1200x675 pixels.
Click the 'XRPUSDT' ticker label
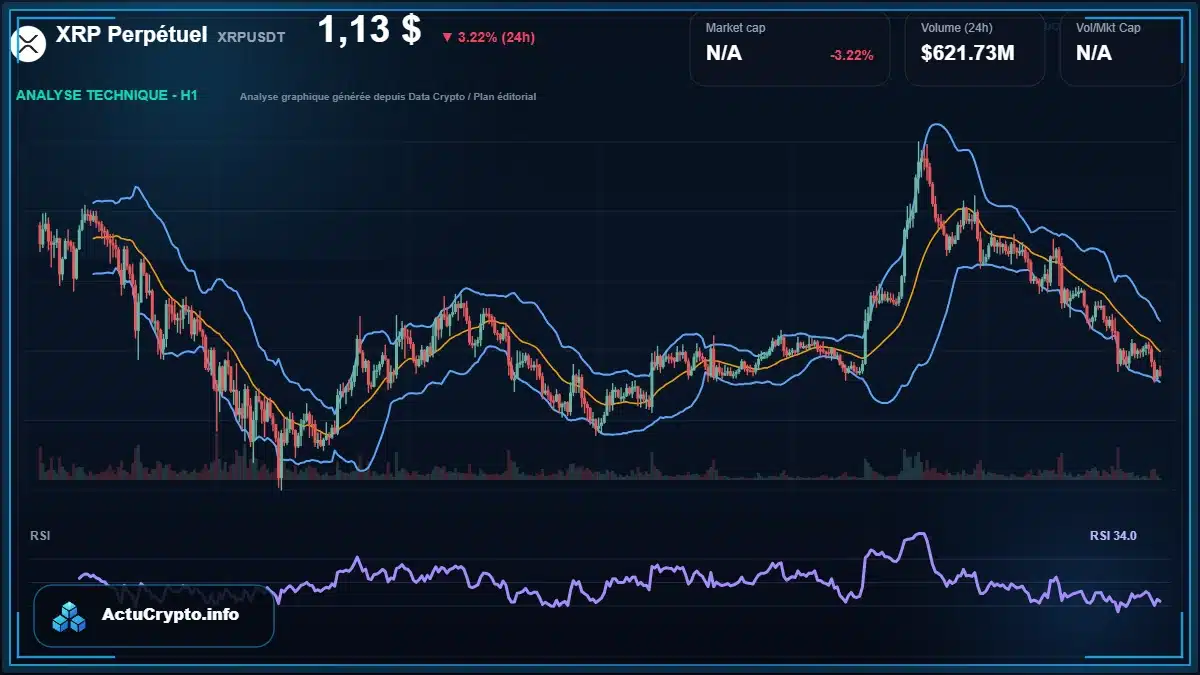point(251,37)
